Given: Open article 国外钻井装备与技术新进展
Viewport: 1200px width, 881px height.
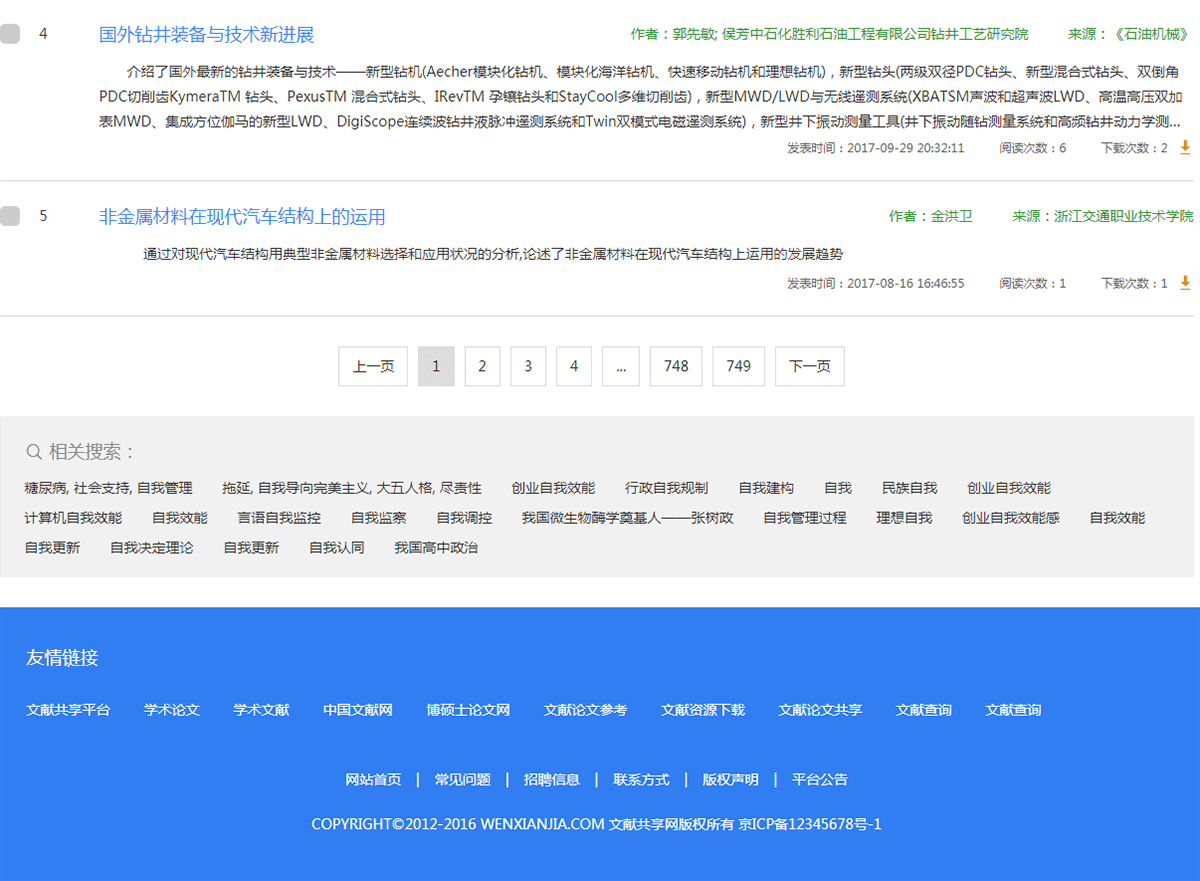Looking at the screenshot, I should click(206, 35).
